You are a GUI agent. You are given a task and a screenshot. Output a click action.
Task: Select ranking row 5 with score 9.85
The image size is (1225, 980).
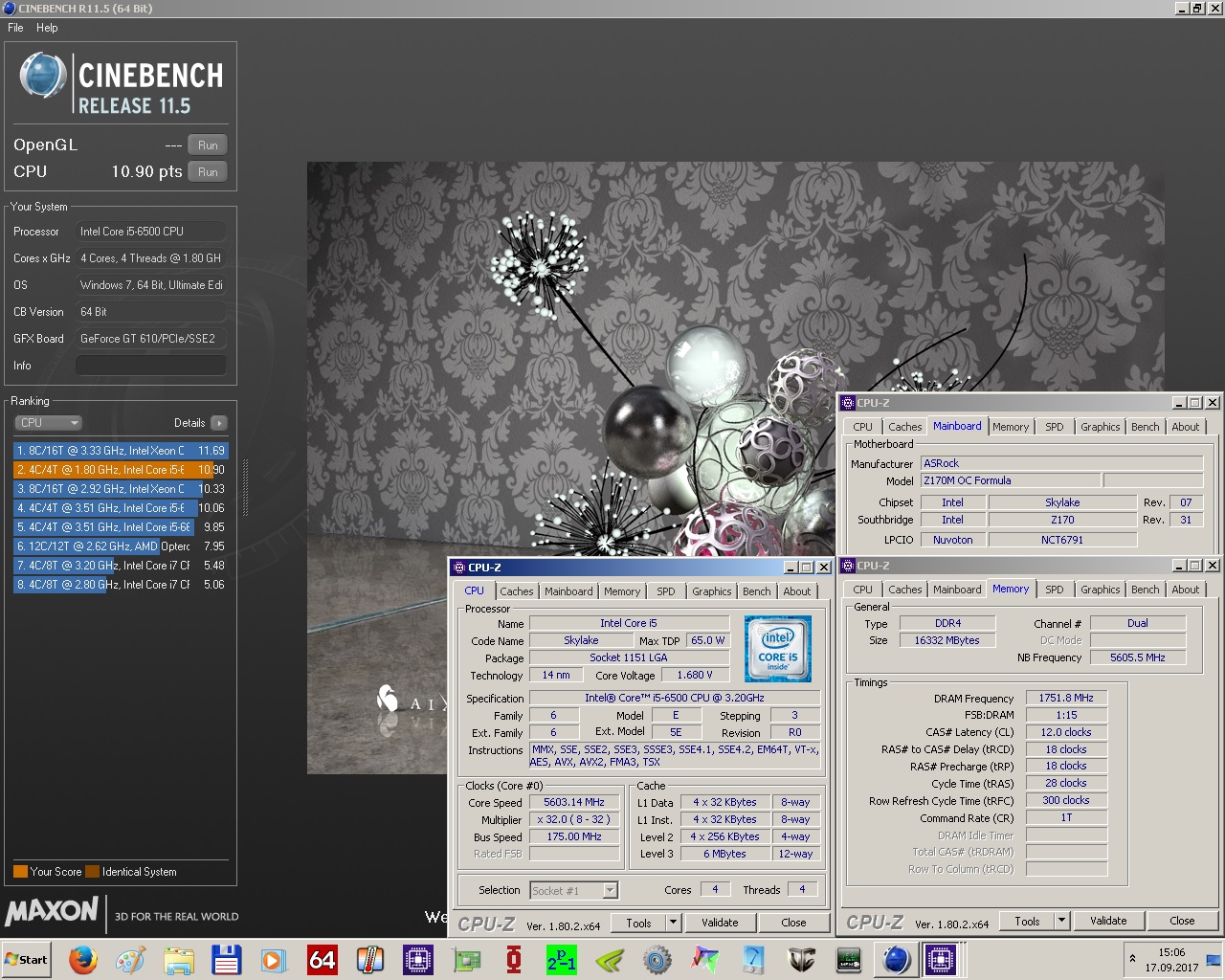pos(121,526)
